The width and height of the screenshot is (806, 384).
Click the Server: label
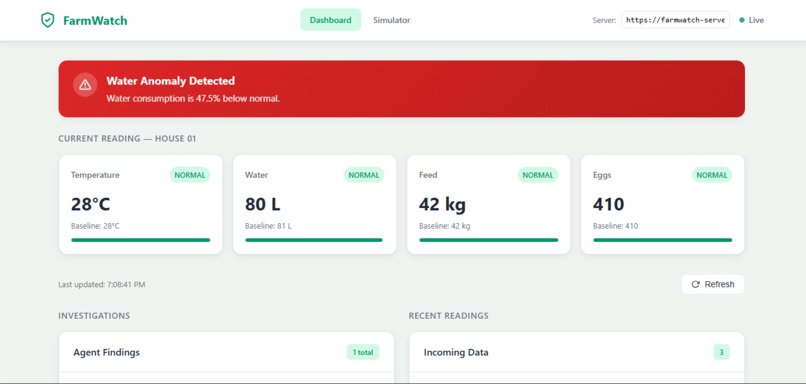coord(604,21)
